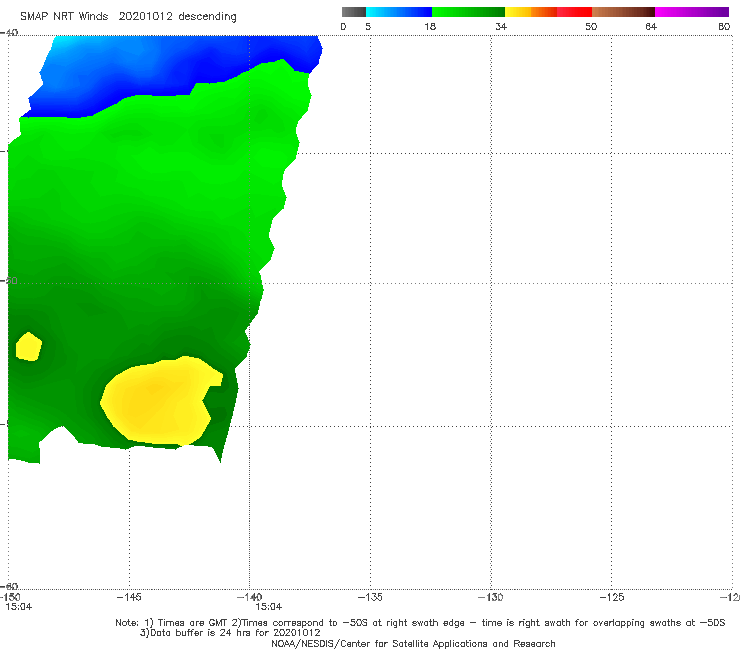740x650 pixels.
Task: Select the brown segment of the color bar
Action: (x=623, y=12)
